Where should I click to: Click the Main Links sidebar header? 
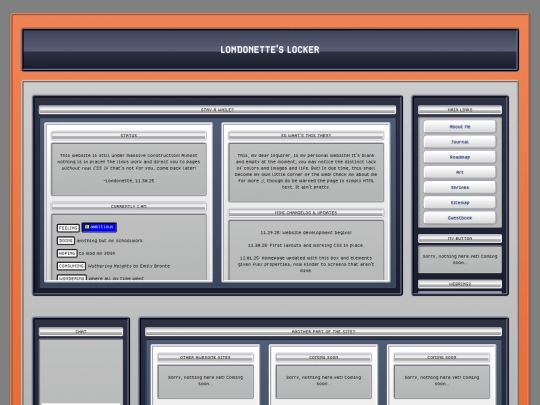point(460,110)
